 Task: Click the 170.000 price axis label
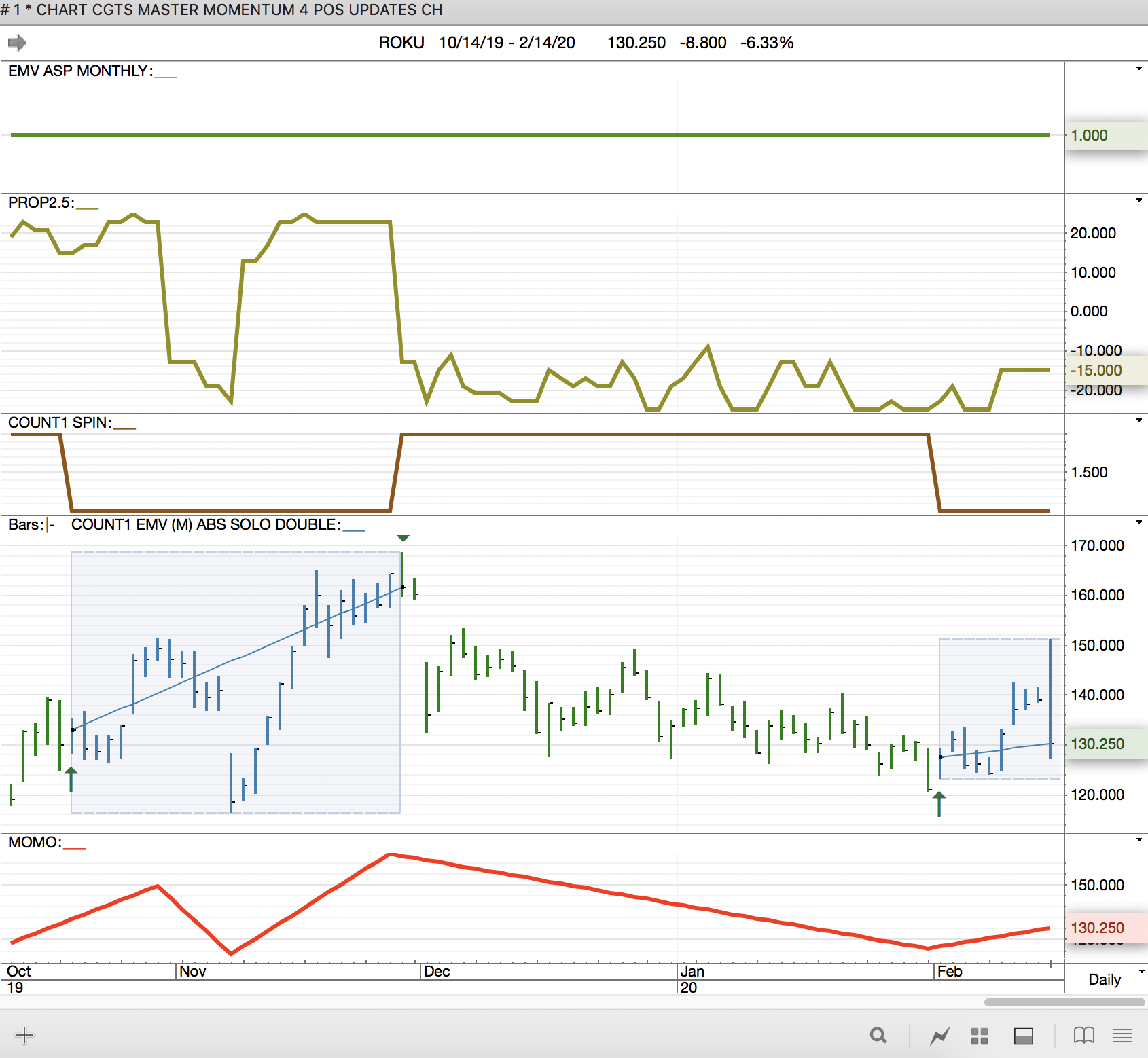tap(1097, 545)
